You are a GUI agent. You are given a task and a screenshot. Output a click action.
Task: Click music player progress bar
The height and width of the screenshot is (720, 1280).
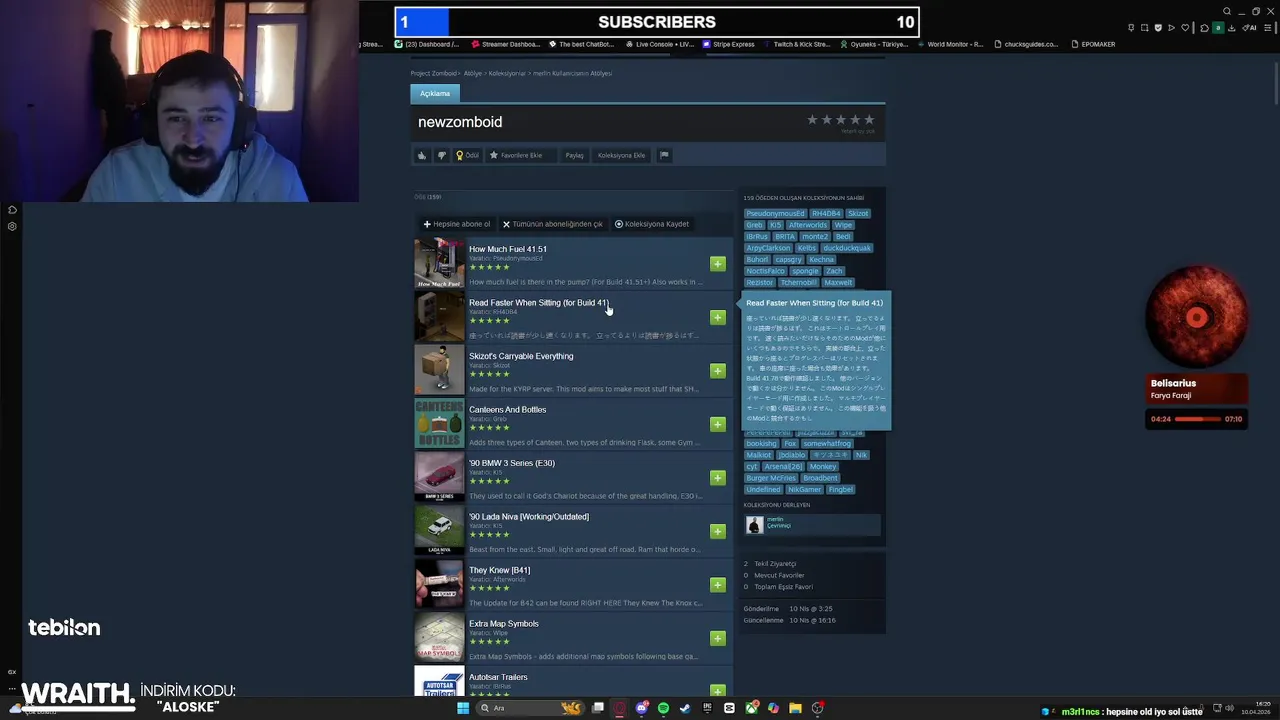pyautogui.click(x=1197, y=419)
